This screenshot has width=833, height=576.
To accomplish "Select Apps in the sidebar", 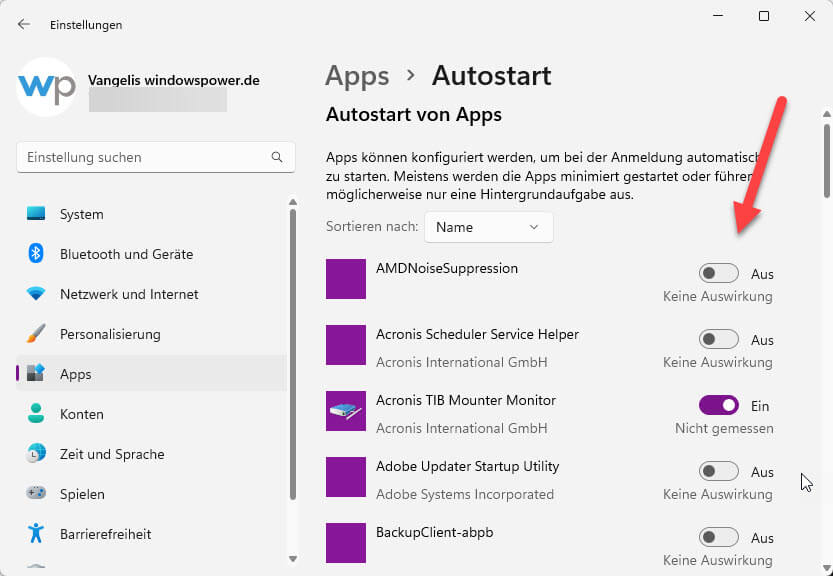I will click(151, 374).
